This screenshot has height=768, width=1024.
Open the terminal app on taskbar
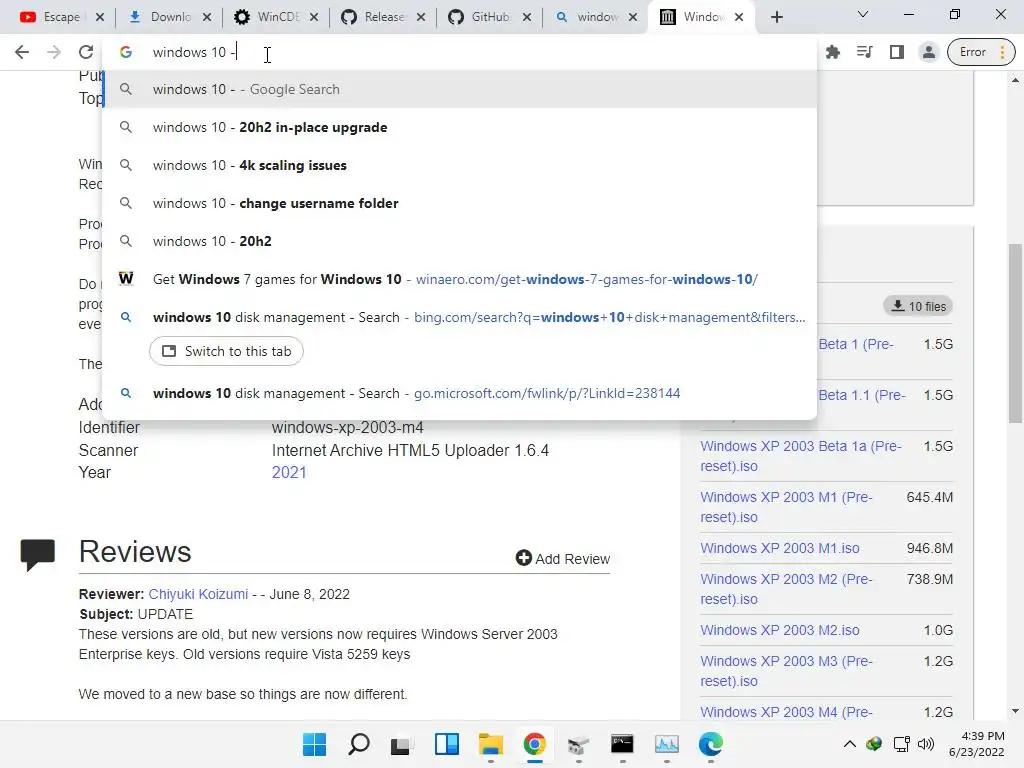click(622, 744)
